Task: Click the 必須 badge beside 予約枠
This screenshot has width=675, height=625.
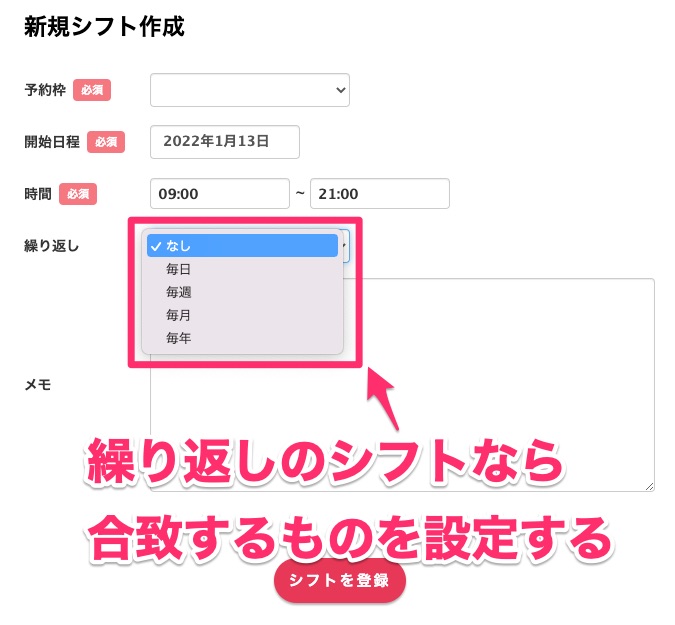Action: coord(92,90)
